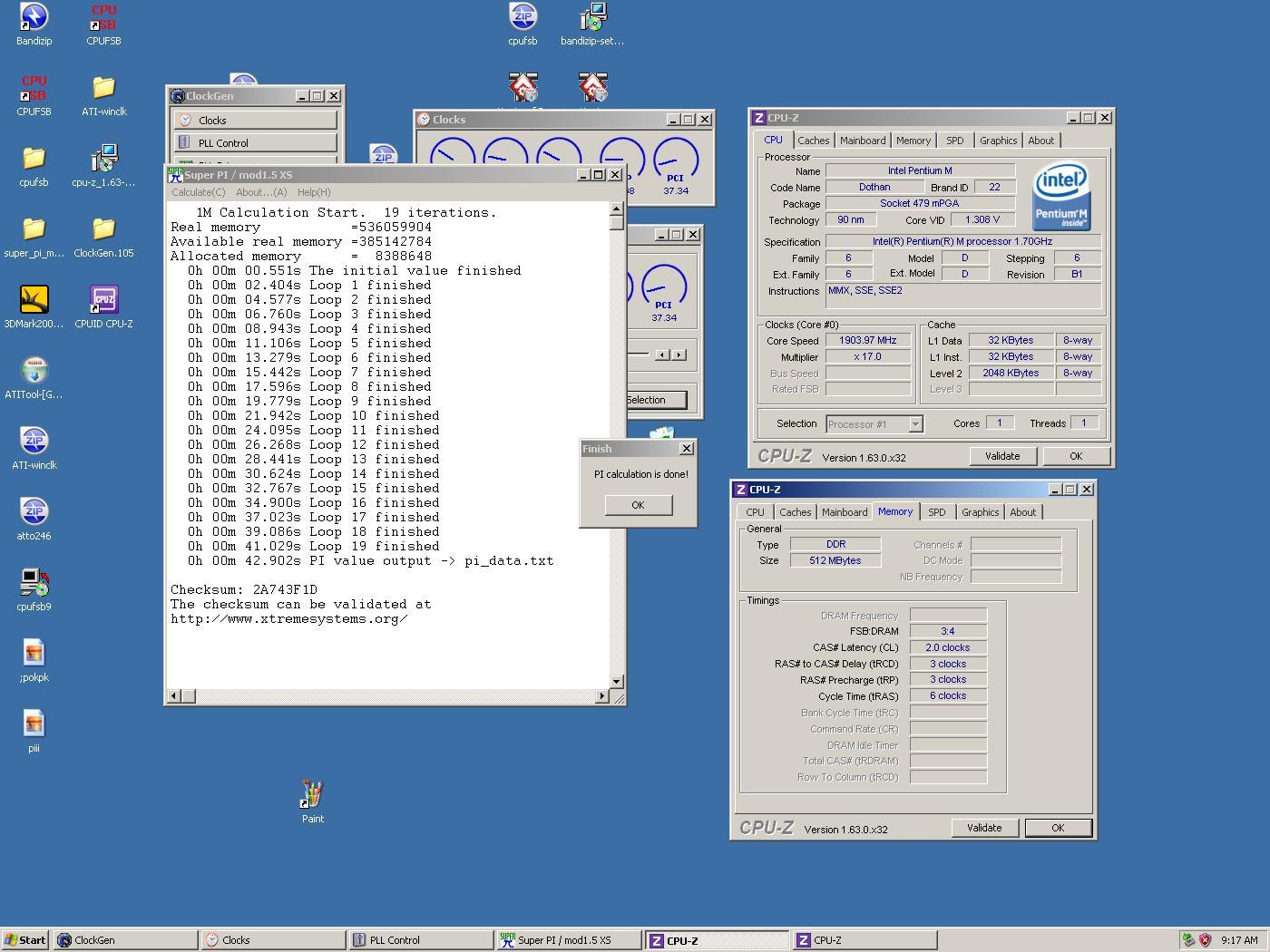Launch the CPUID CPU-Z shortcut

click(x=103, y=307)
